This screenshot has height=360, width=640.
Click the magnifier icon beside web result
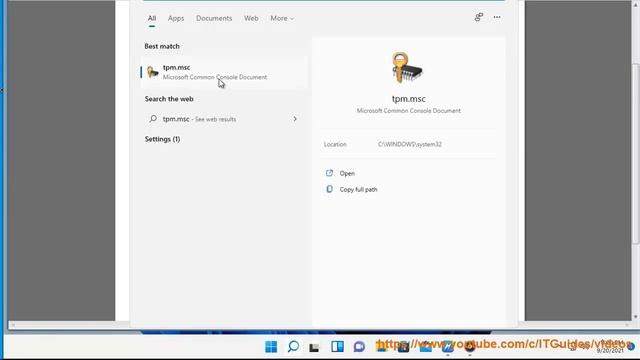pos(153,119)
